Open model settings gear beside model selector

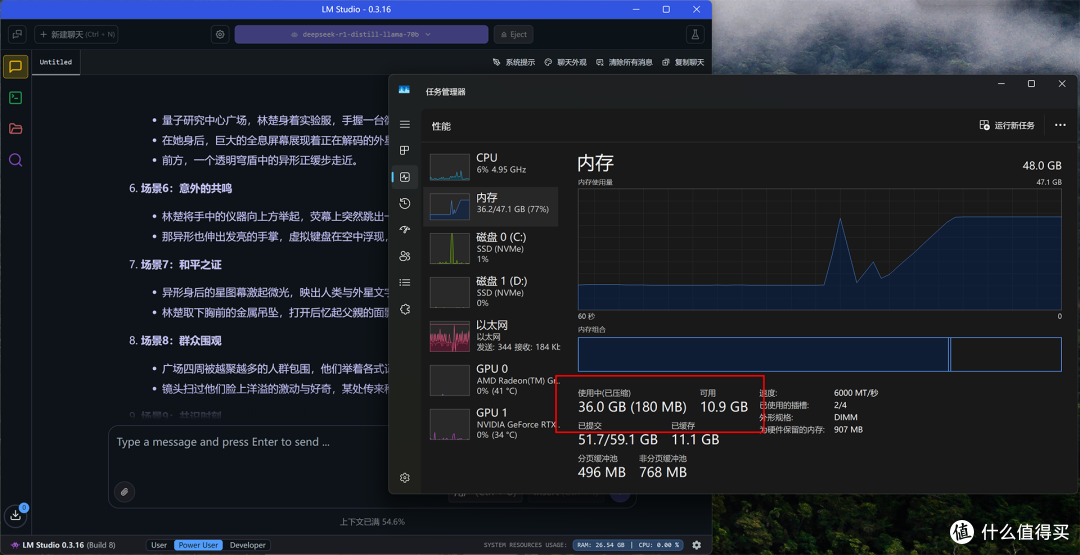(x=220, y=34)
